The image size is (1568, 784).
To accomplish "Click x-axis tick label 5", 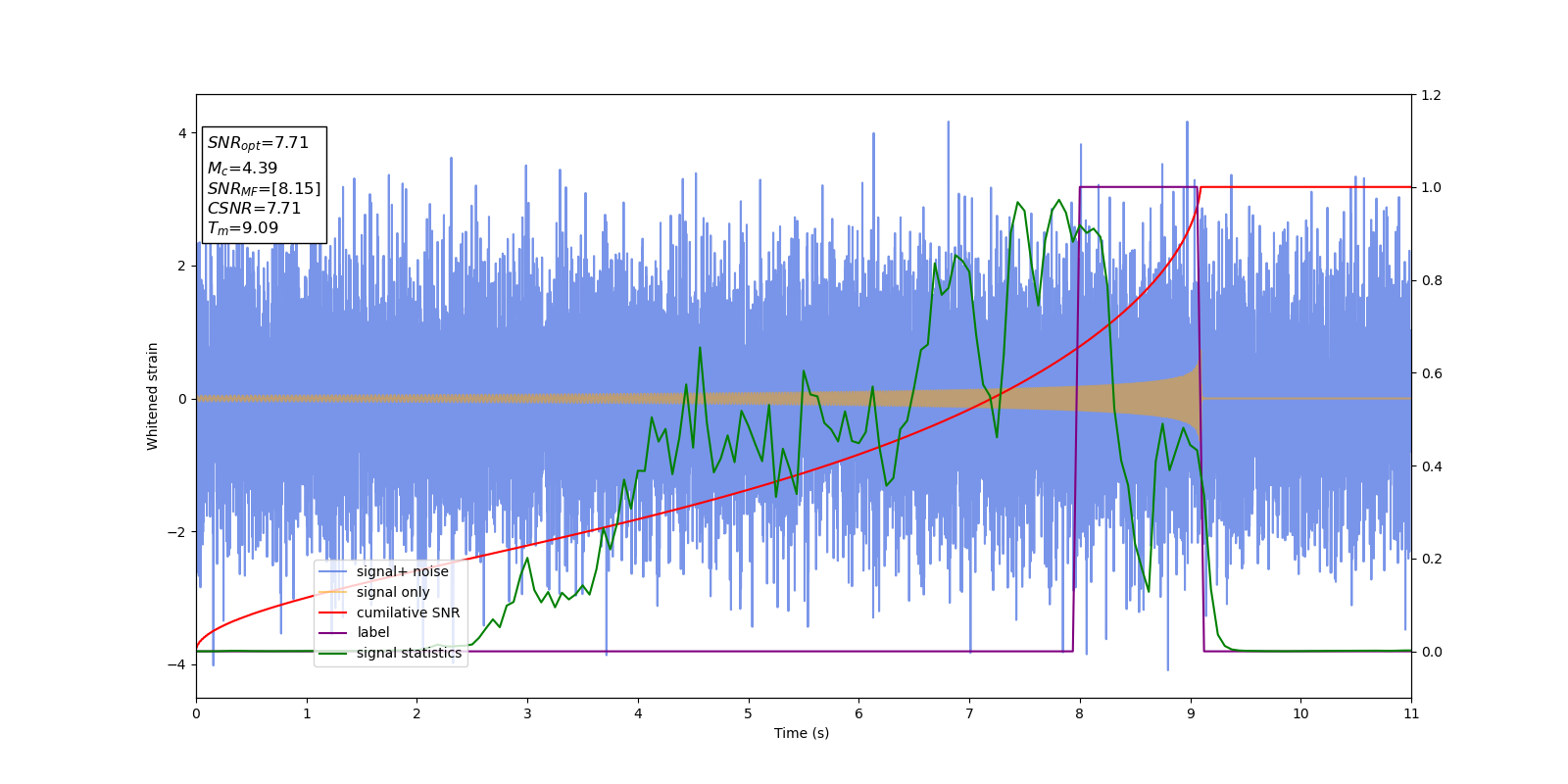I will [749, 713].
